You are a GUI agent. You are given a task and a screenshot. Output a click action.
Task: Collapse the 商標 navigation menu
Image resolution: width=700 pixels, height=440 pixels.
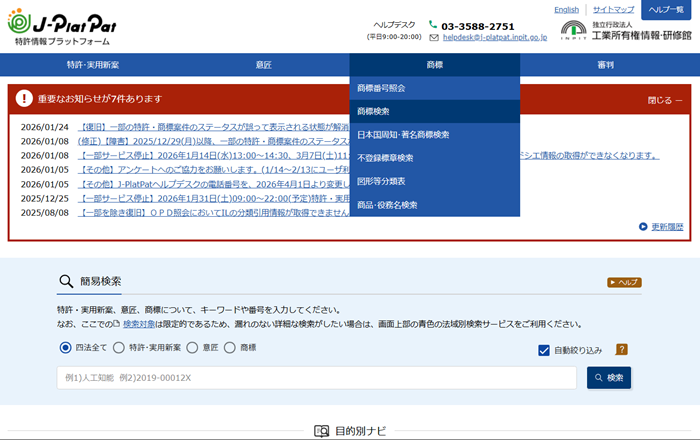pyautogui.click(x=435, y=65)
